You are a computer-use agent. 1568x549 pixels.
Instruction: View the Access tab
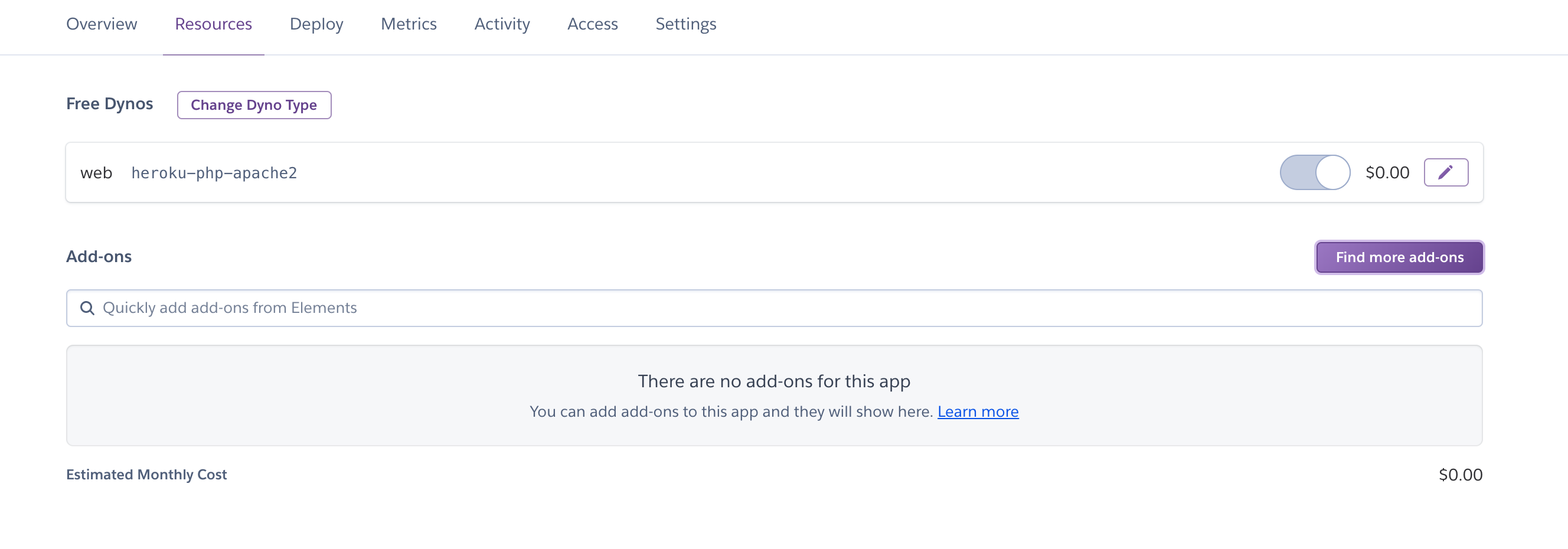tap(592, 24)
